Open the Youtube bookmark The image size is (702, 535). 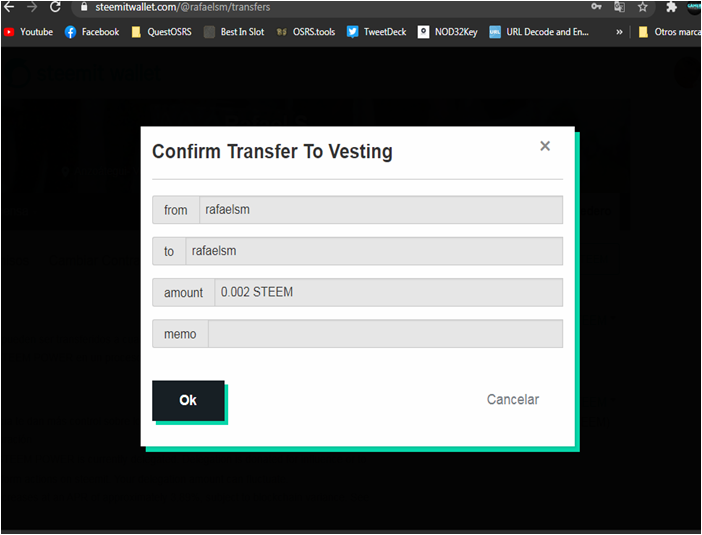tap(28, 32)
